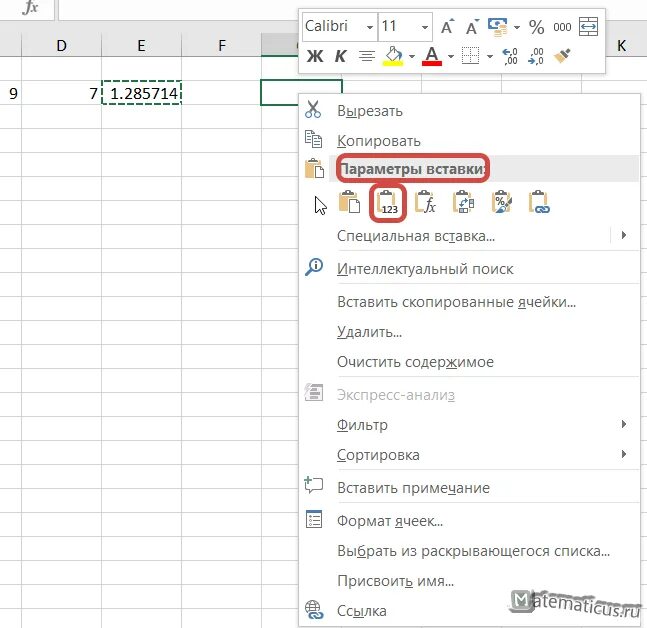Click the globe Link icon
Viewport: 647px width, 628px height.
(314, 609)
